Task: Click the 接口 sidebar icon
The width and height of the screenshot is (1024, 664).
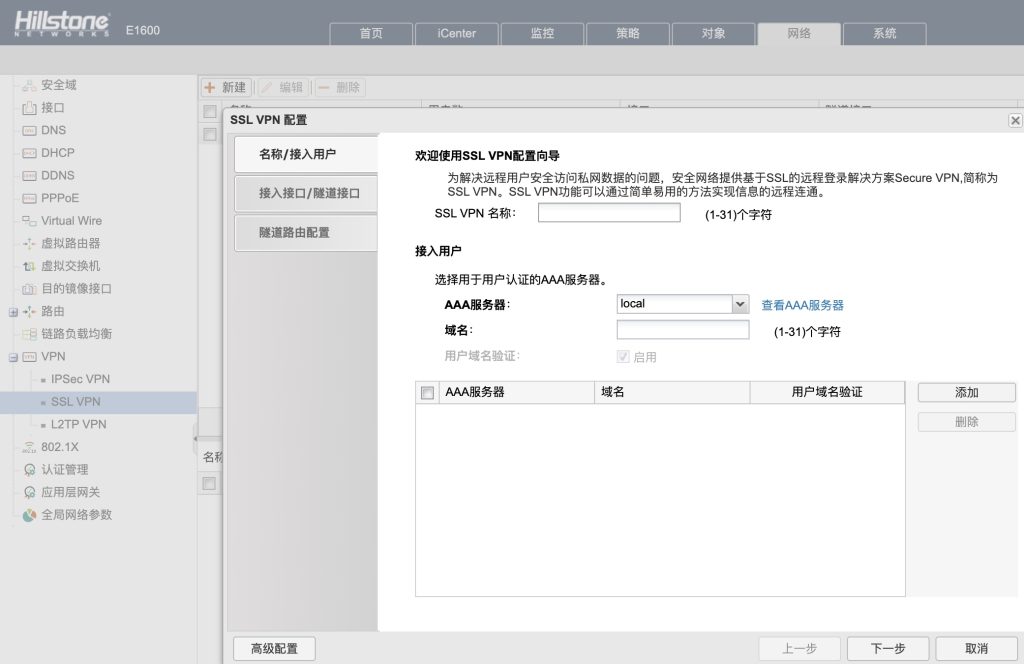Action: point(29,108)
